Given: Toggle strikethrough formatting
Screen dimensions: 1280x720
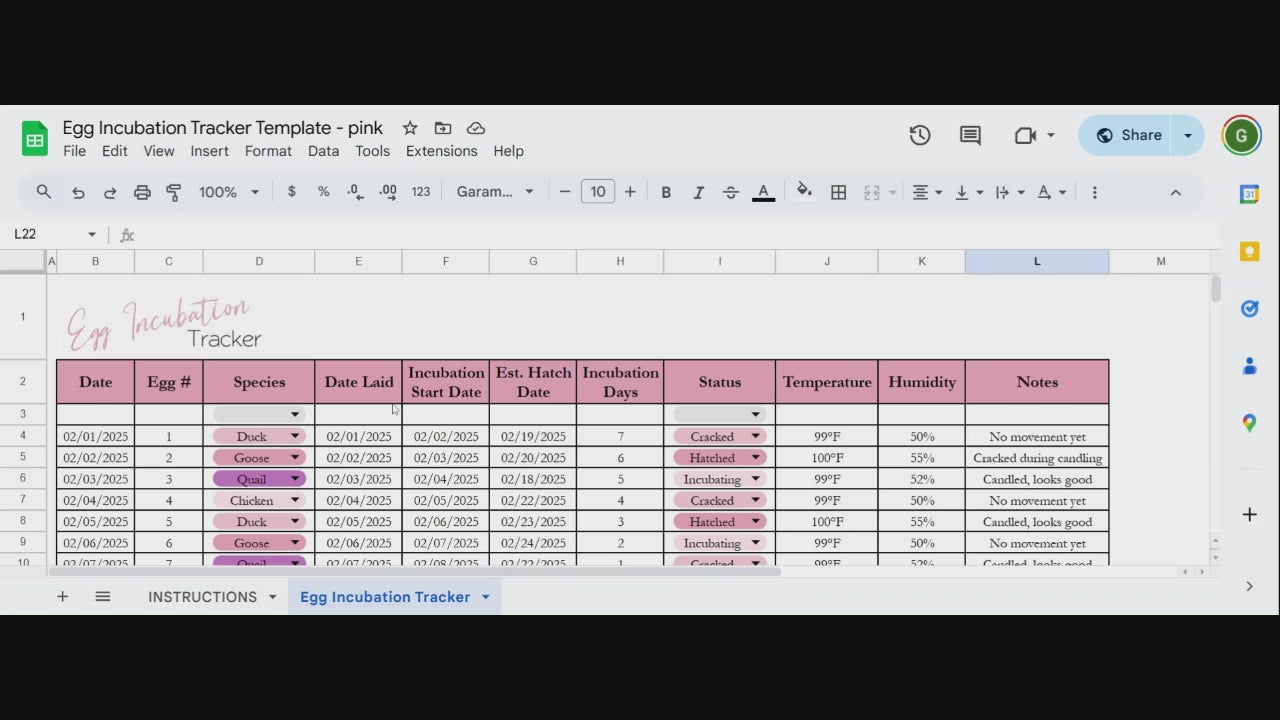Looking at the screenshot, I should pos(731,192).
